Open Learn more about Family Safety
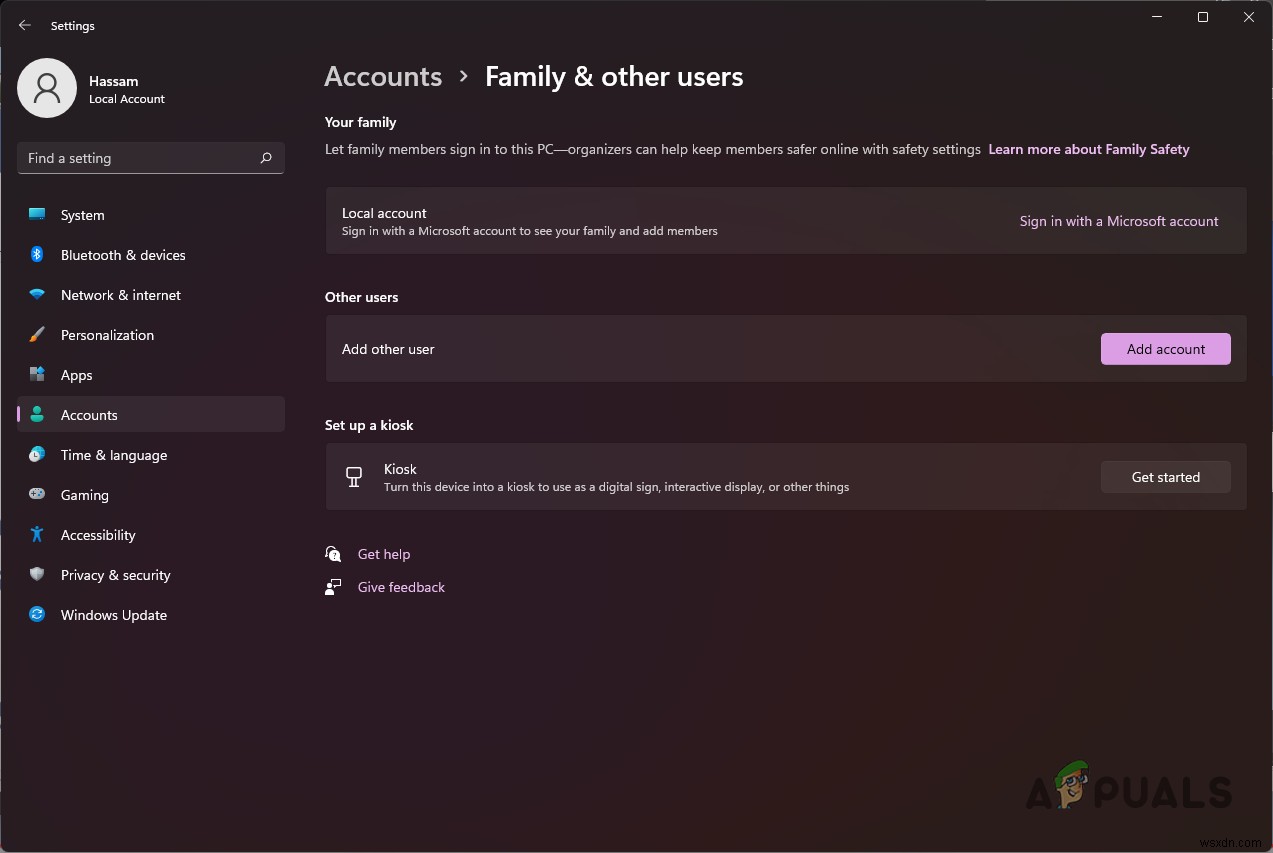1273x853 pixels. (1088, 149)
